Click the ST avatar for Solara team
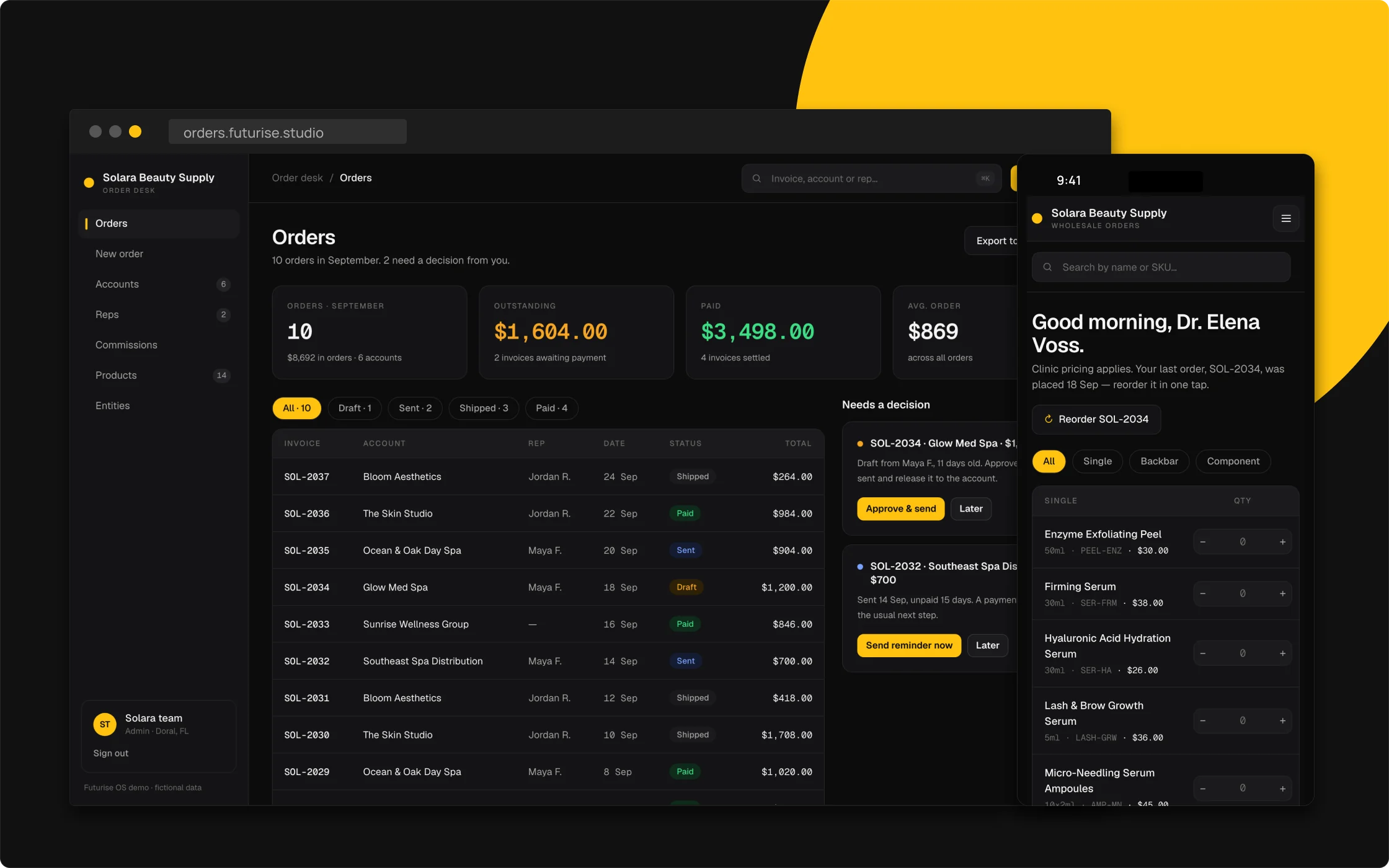 point(105,724)
